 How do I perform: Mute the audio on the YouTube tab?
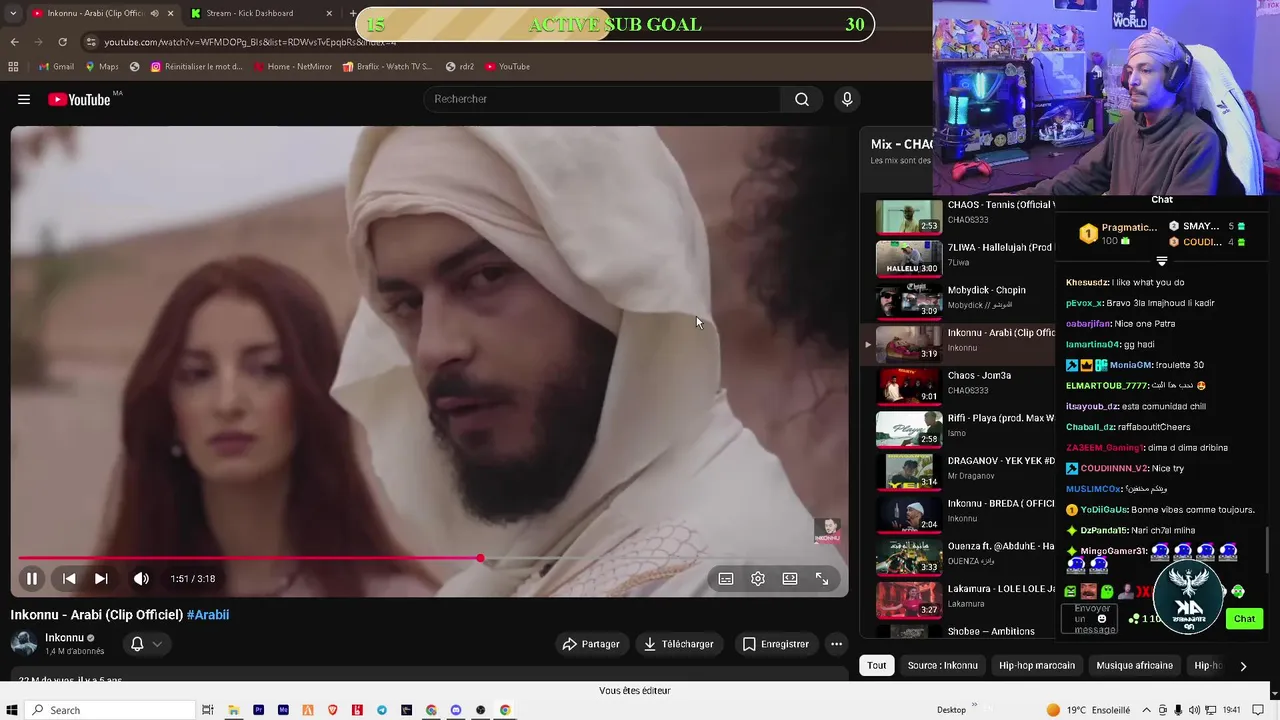coord(154,13)
